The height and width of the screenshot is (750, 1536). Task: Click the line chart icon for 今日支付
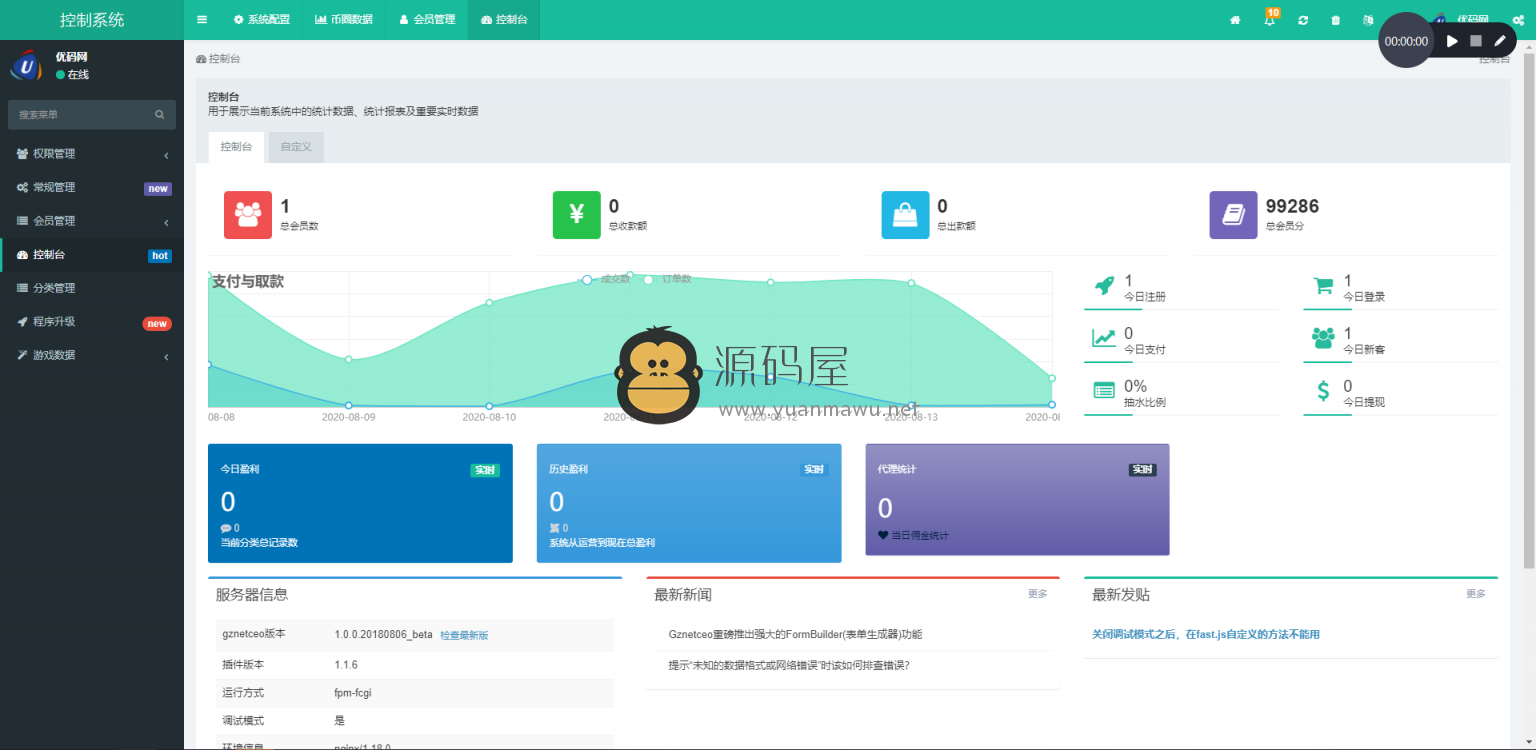coord(1104,338)
